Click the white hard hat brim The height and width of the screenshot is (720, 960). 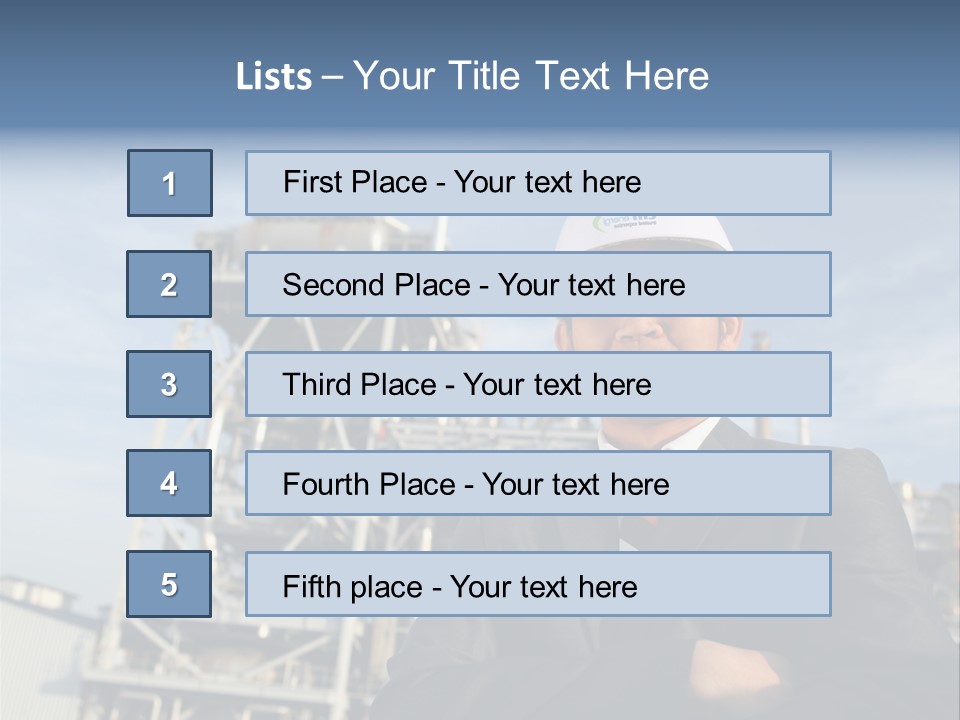(x=643, y=245)
